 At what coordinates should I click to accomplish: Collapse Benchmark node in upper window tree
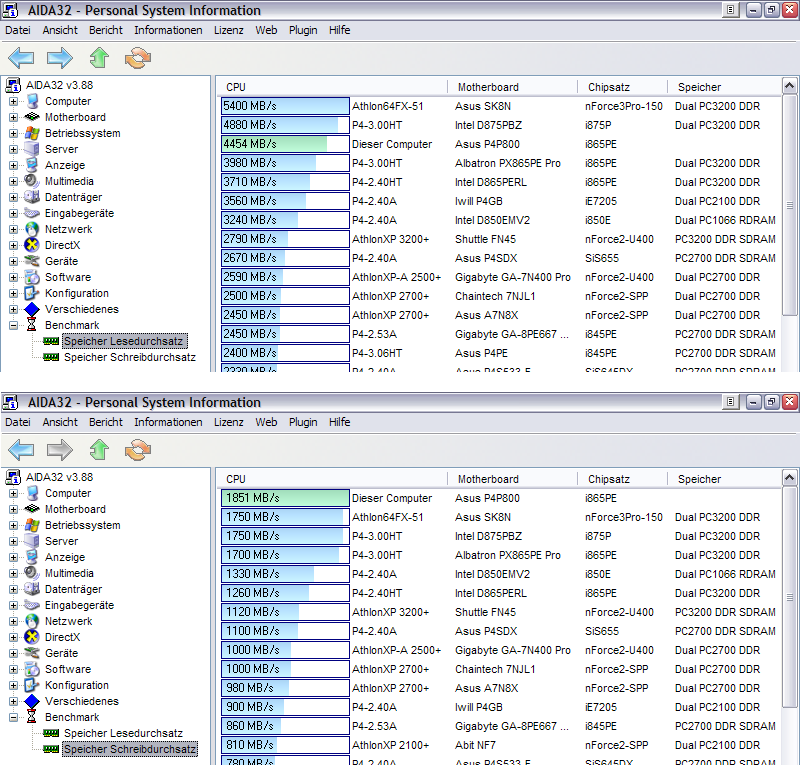(13, 325)
